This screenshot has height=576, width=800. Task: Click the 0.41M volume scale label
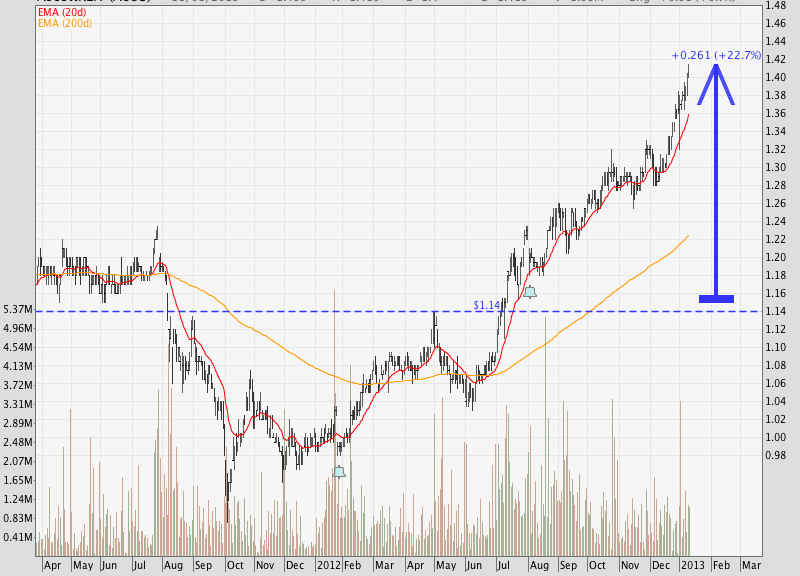(x=17, y=537)
